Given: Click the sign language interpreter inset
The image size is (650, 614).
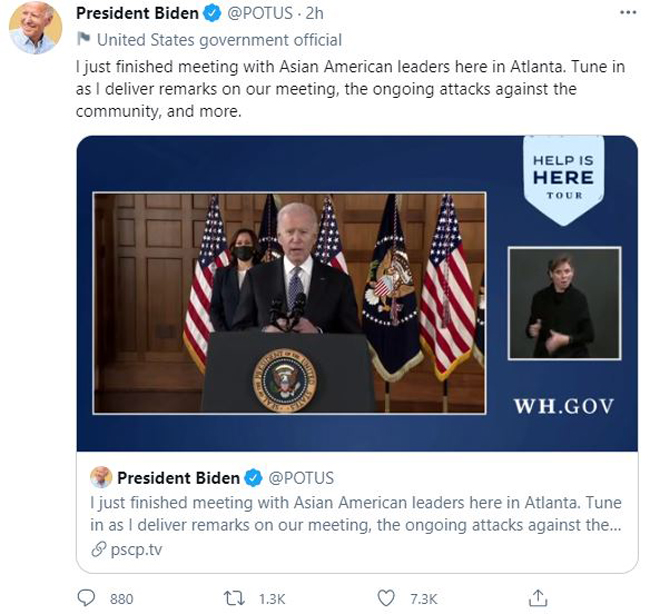Looking at the screenshot, I should click(564, 303).
